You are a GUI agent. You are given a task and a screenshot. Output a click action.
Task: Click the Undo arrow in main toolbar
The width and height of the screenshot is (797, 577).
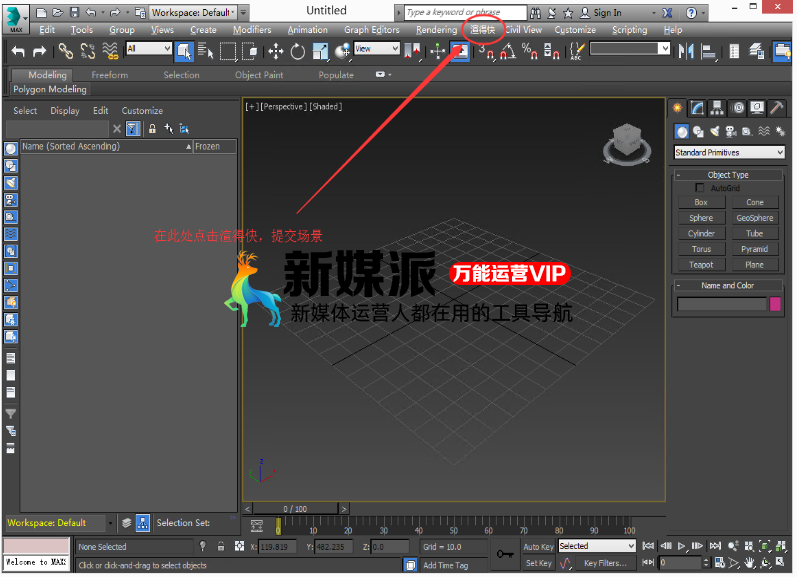[x=18, y=51]
